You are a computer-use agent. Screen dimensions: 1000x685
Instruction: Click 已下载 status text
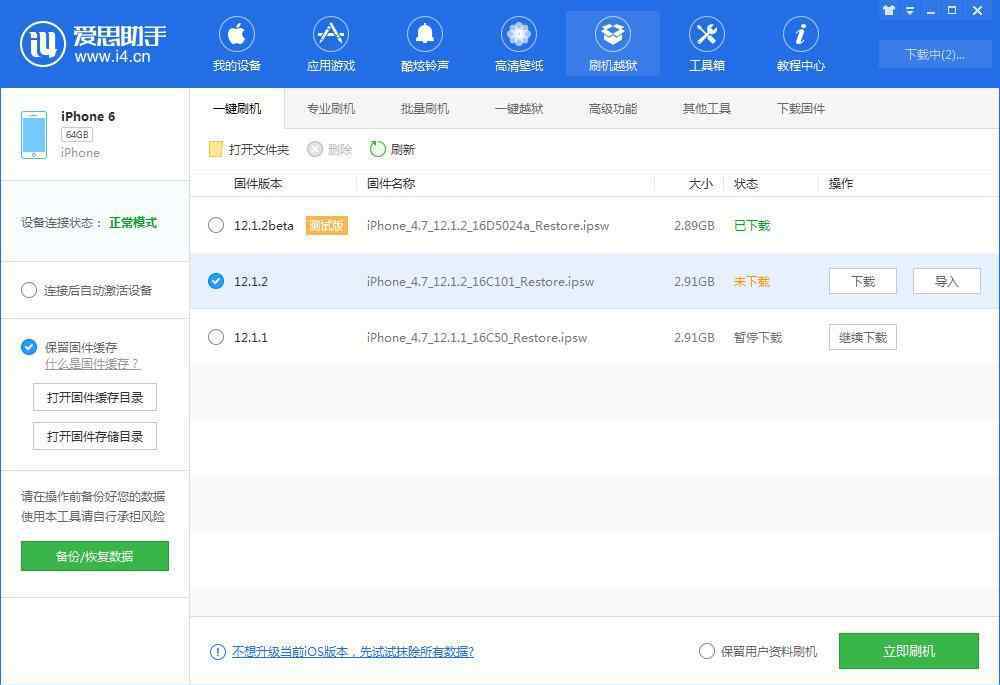pyautogui.click(x=752, y=226)
